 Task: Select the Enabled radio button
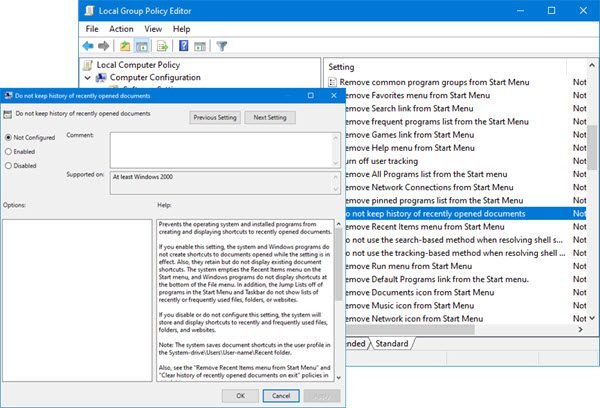(8, 152)
